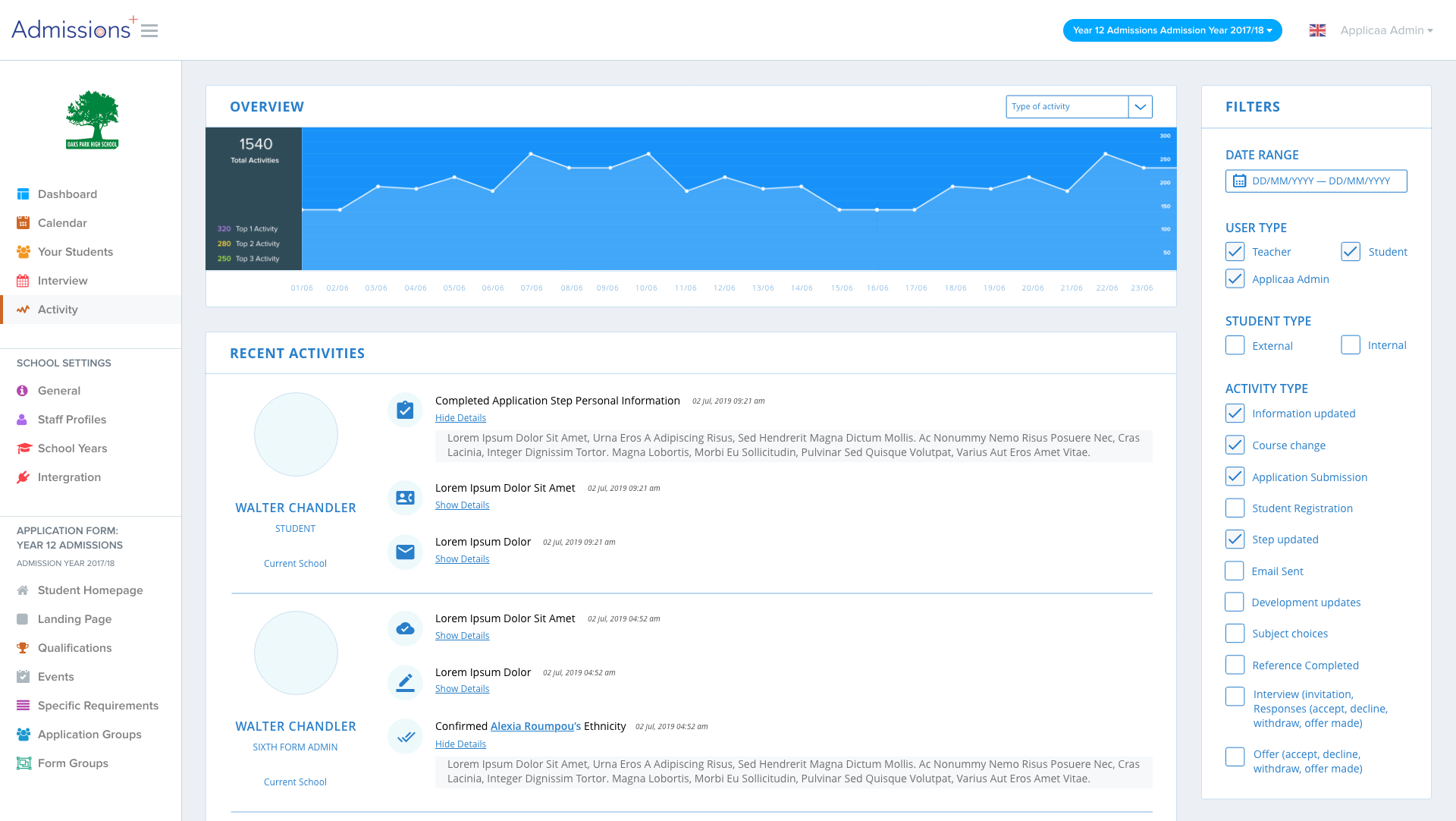Check Reference Completed activity type
The image size is (1456, 821).
1235,665
